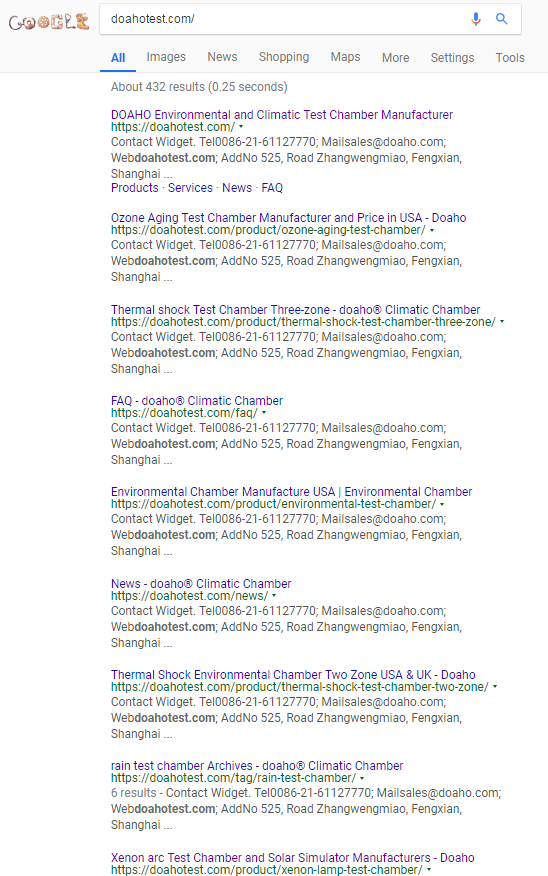
Task: Open search Tools
Action: click(x=510, y=58)
